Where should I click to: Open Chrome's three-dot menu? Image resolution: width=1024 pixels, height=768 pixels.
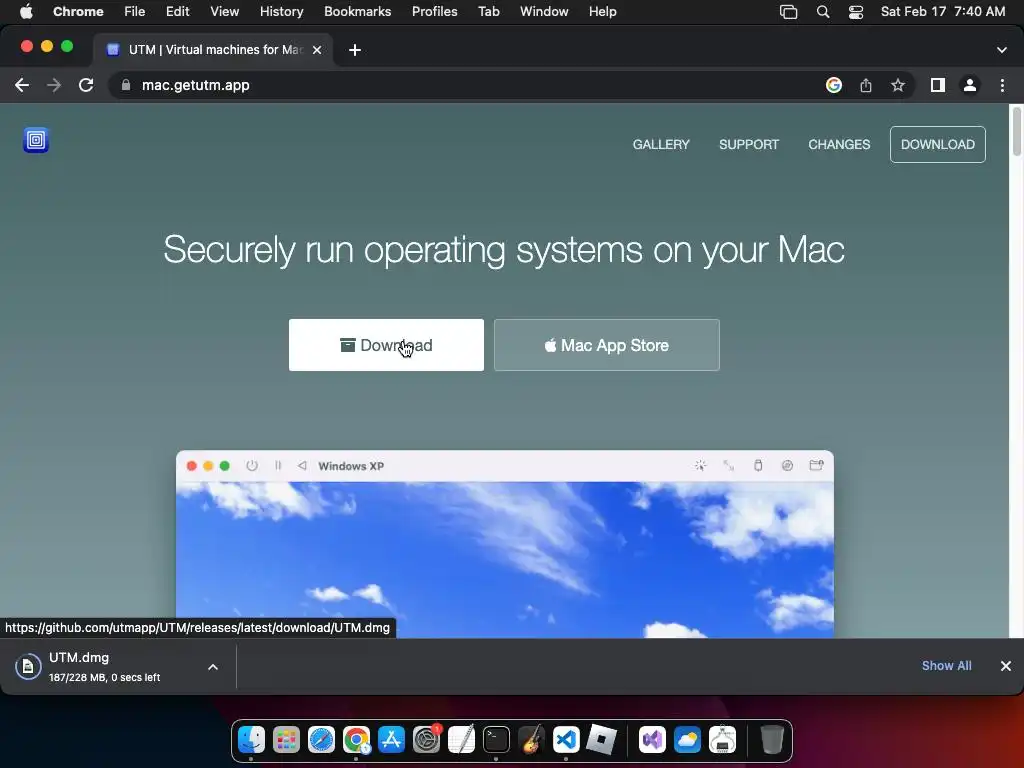1002,85
